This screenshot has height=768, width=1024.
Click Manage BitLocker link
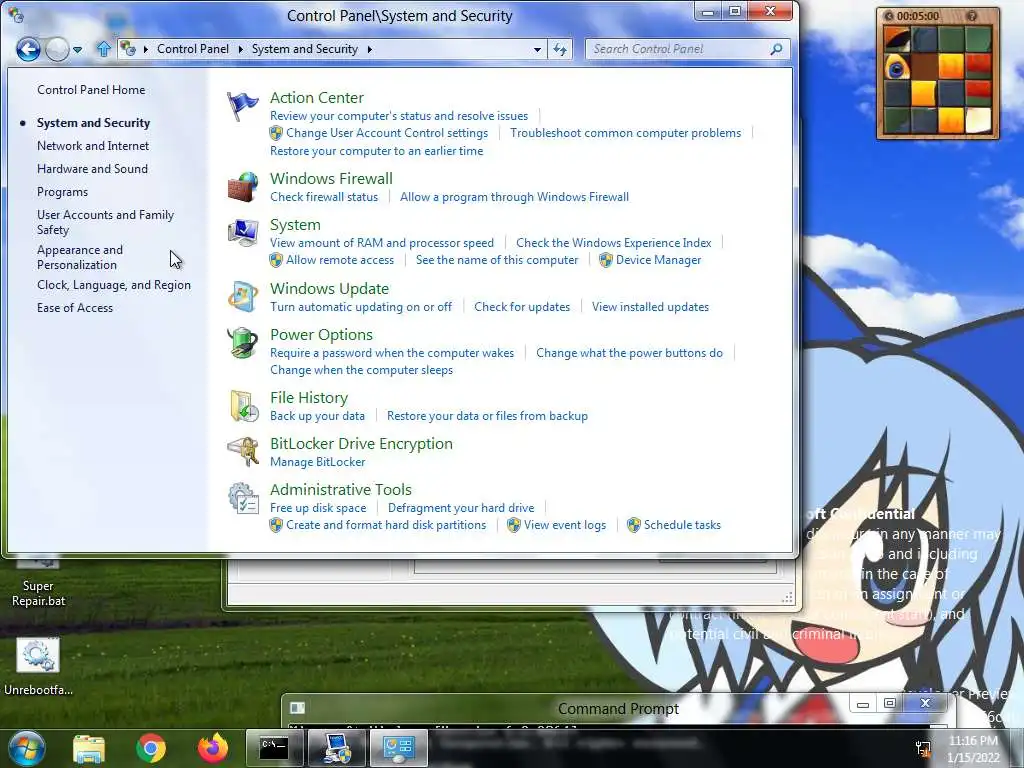pos(317,462)
